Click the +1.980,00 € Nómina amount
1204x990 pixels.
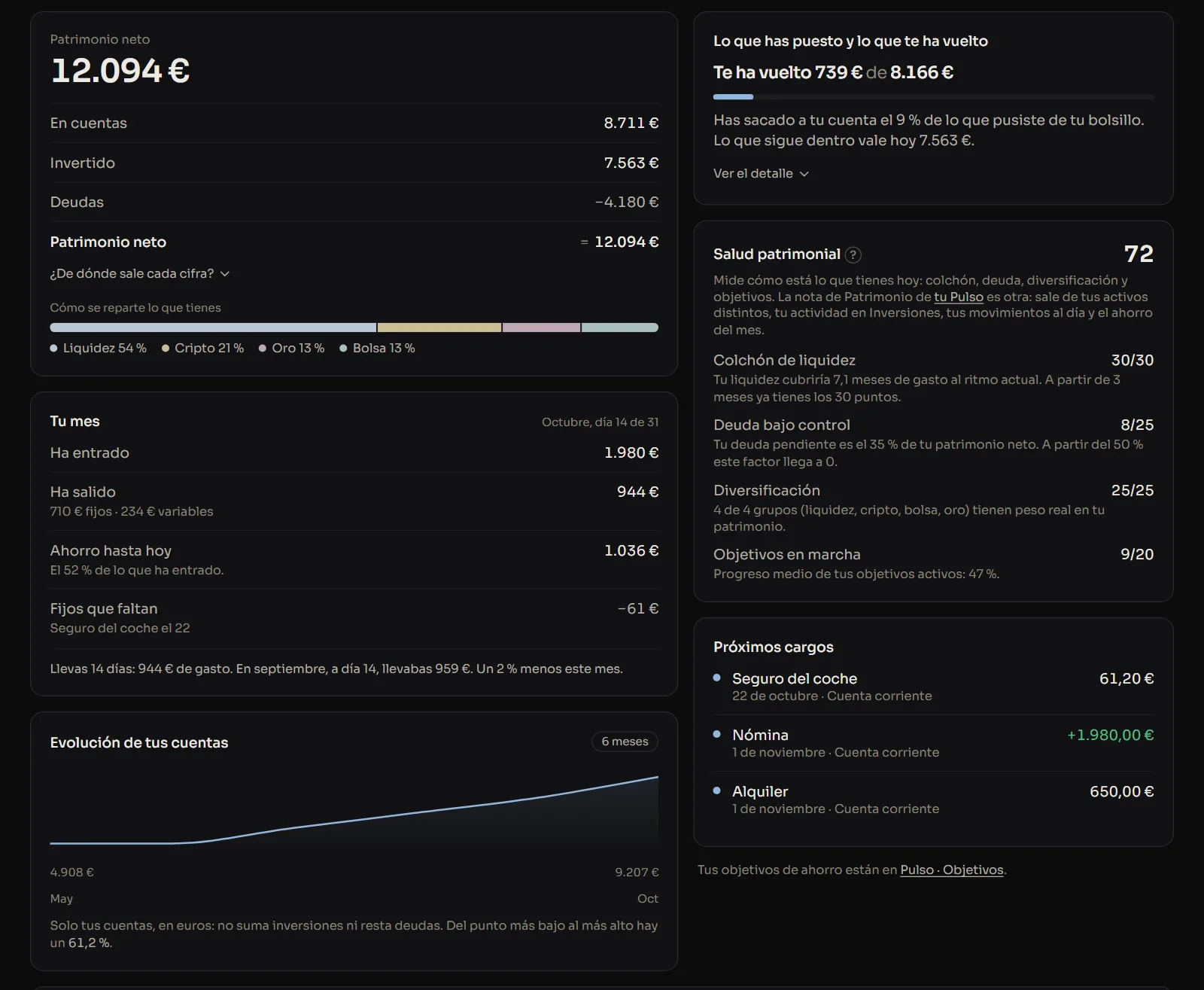click(x=1110, y=735)
